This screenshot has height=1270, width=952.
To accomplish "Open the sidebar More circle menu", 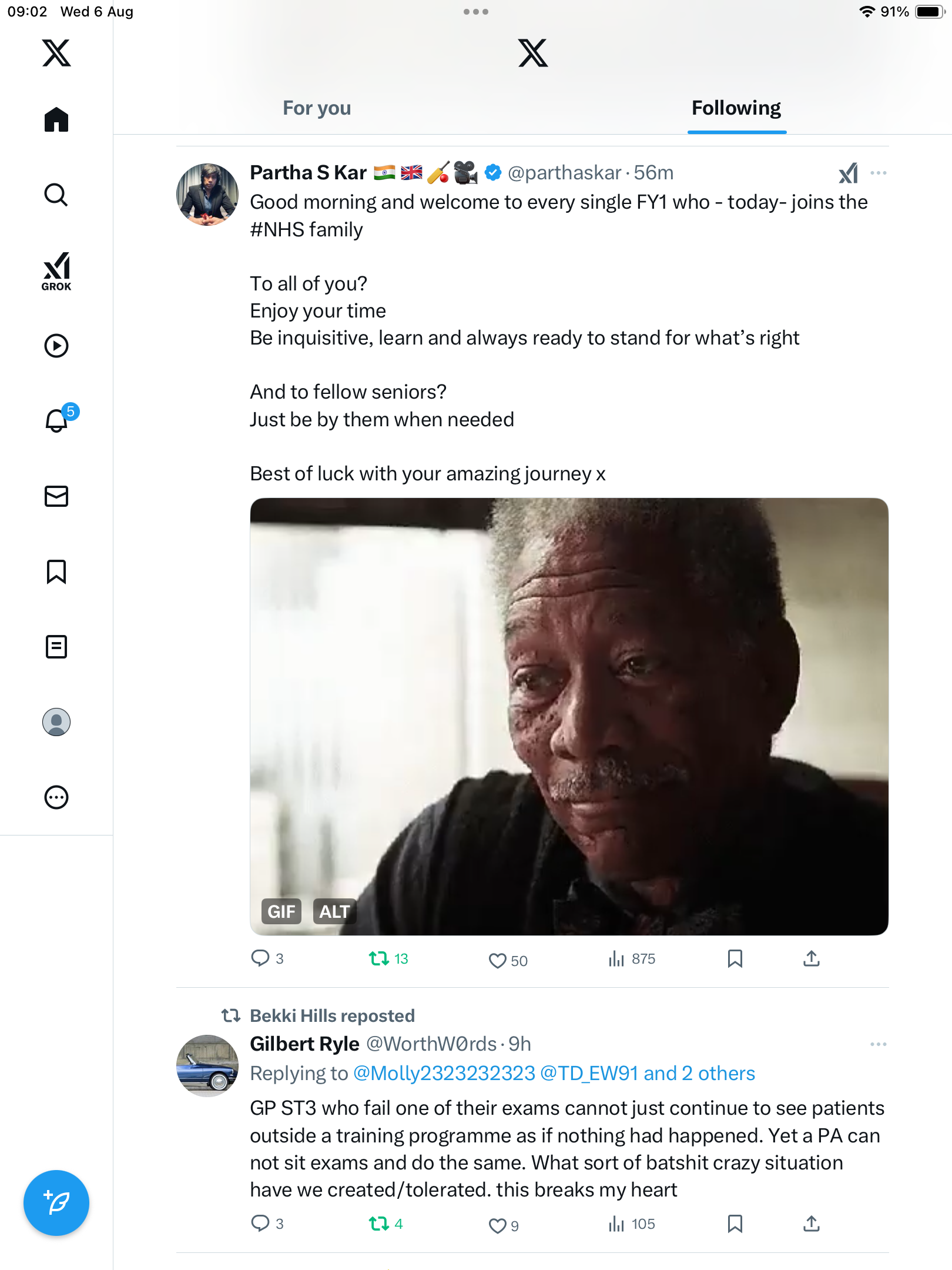I will coord(56,797).
